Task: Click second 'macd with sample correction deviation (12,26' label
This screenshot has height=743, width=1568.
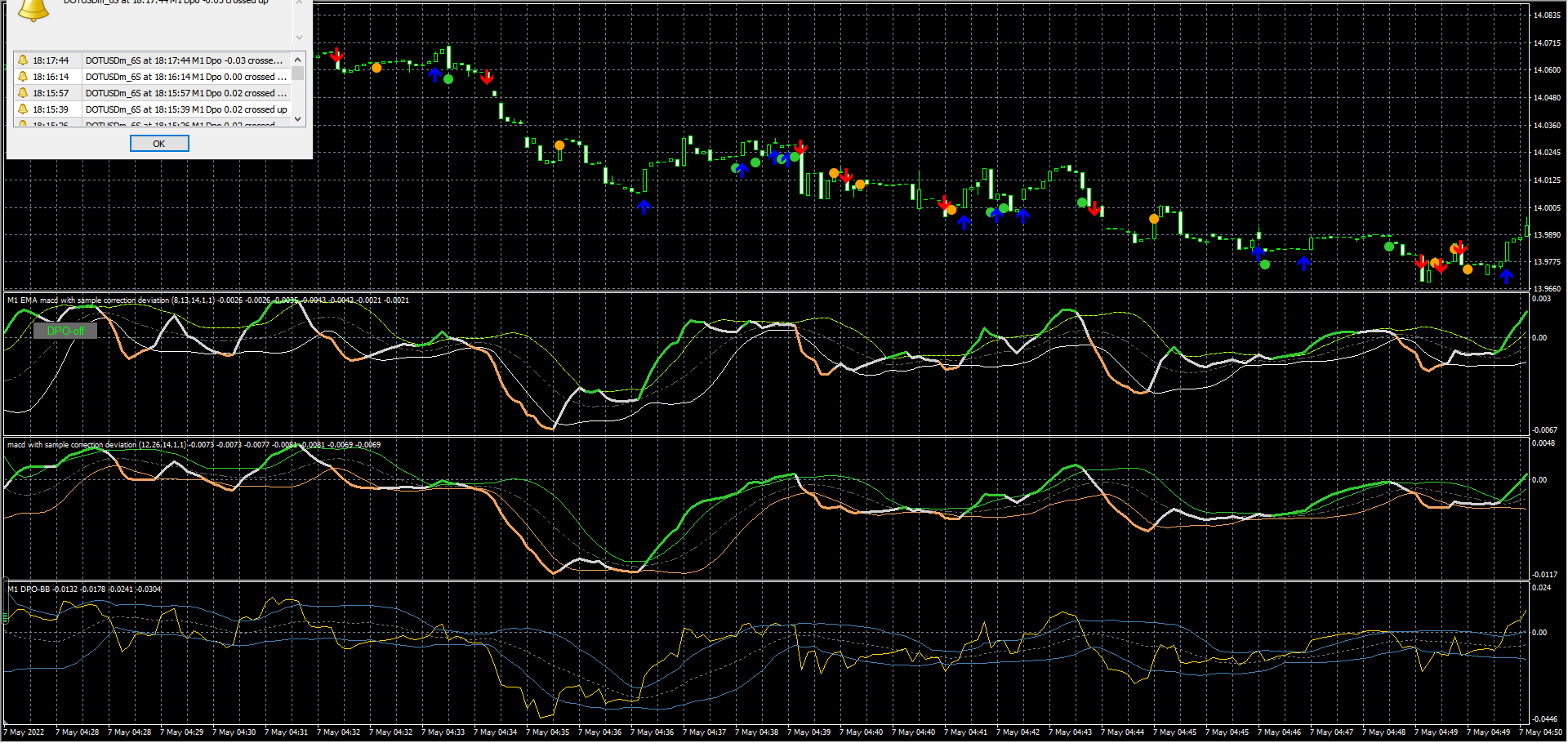Action: pos(85,445)
